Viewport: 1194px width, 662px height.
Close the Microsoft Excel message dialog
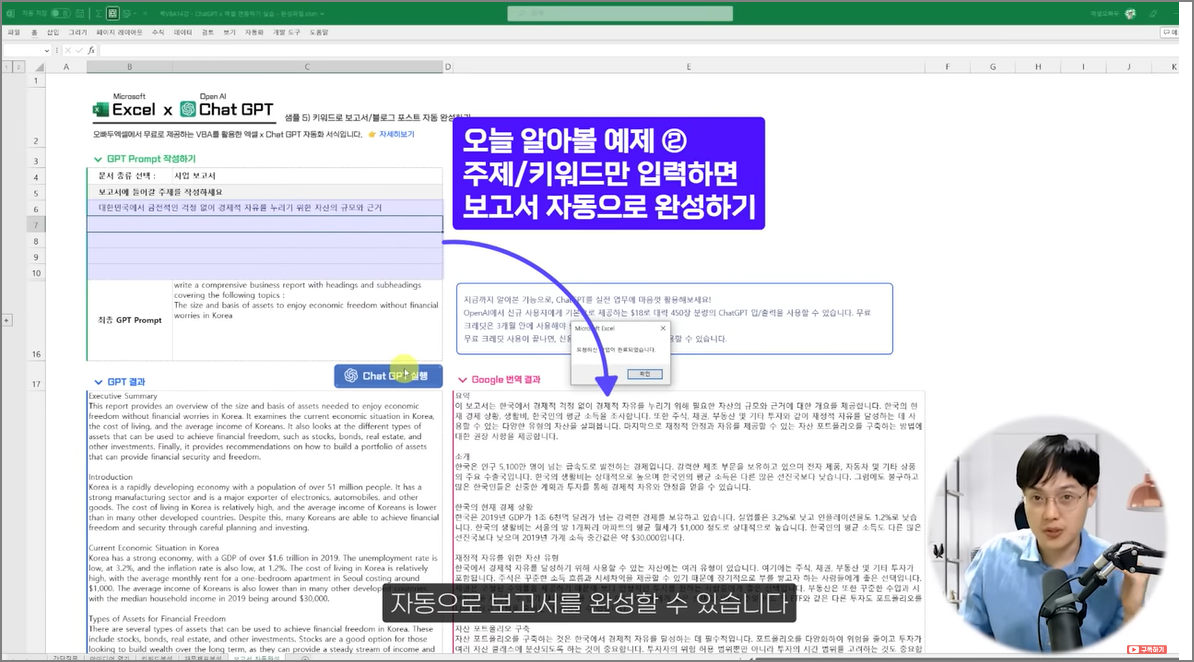coord(662,328)
